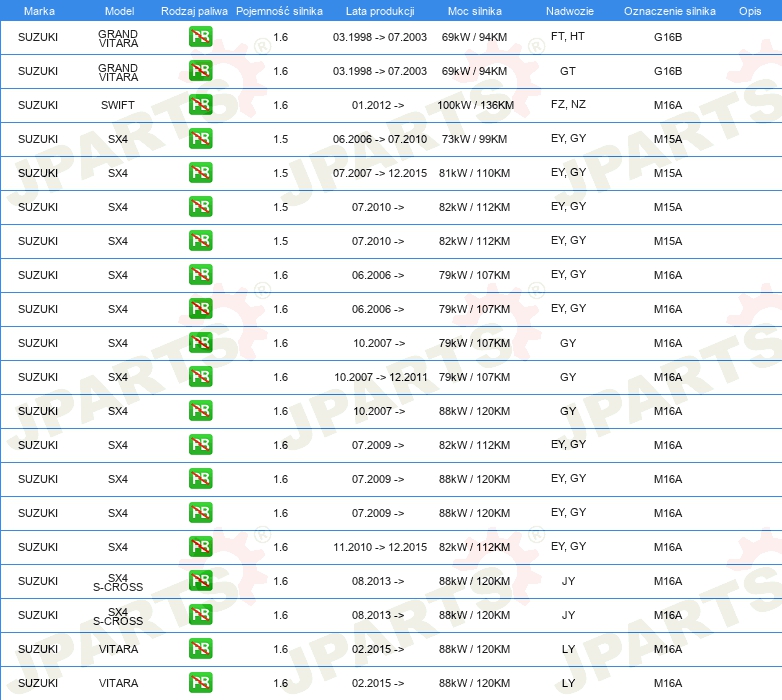This screenshot has width=782, height=700.
Task: Click fuel icon in SX4 73kW / 99KM row
Action: (x=200, y=139)
